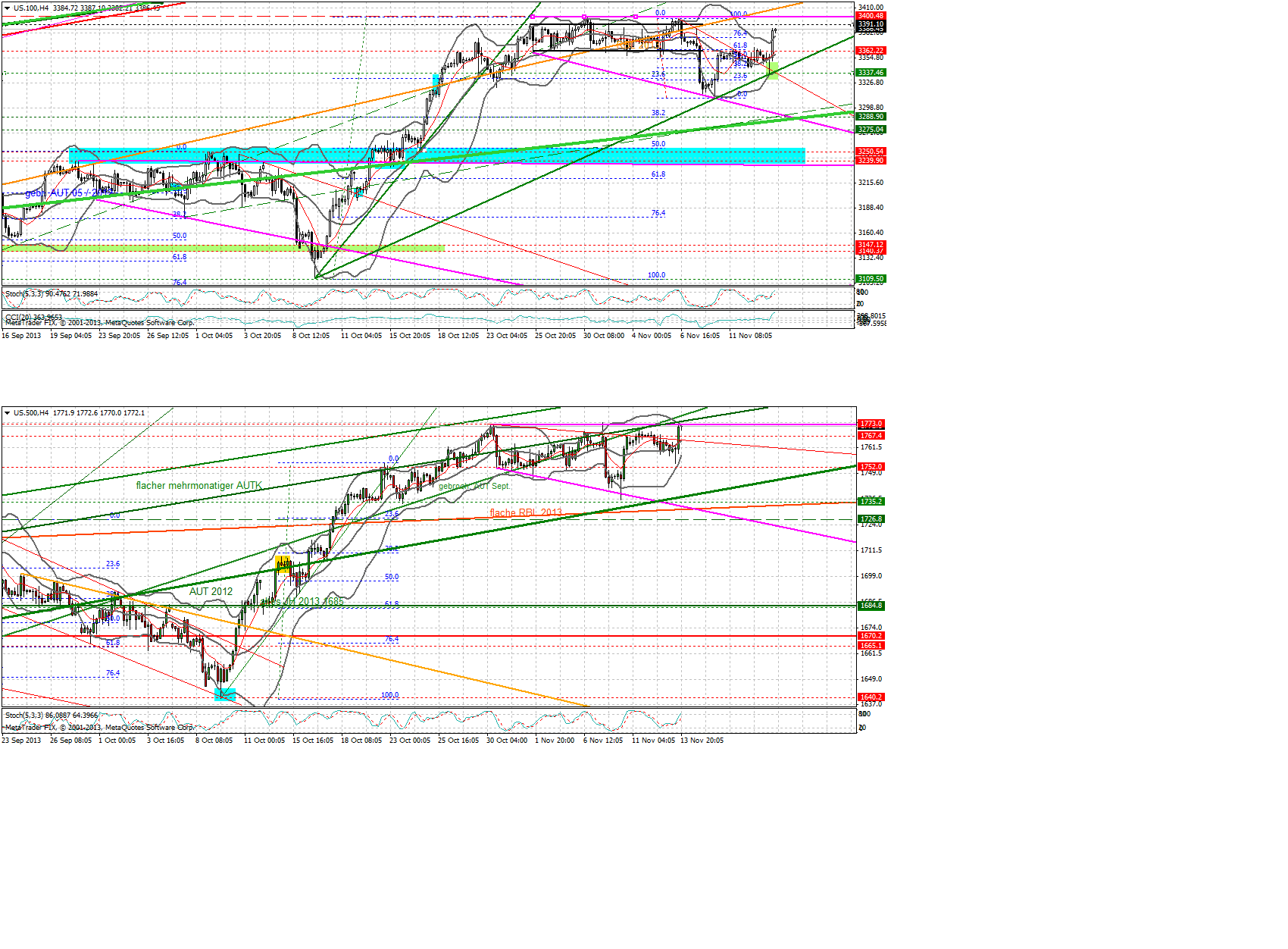Select the red 3362.22 price label
The height and width of the screenshot is (949, 1288).
(871, 51)
